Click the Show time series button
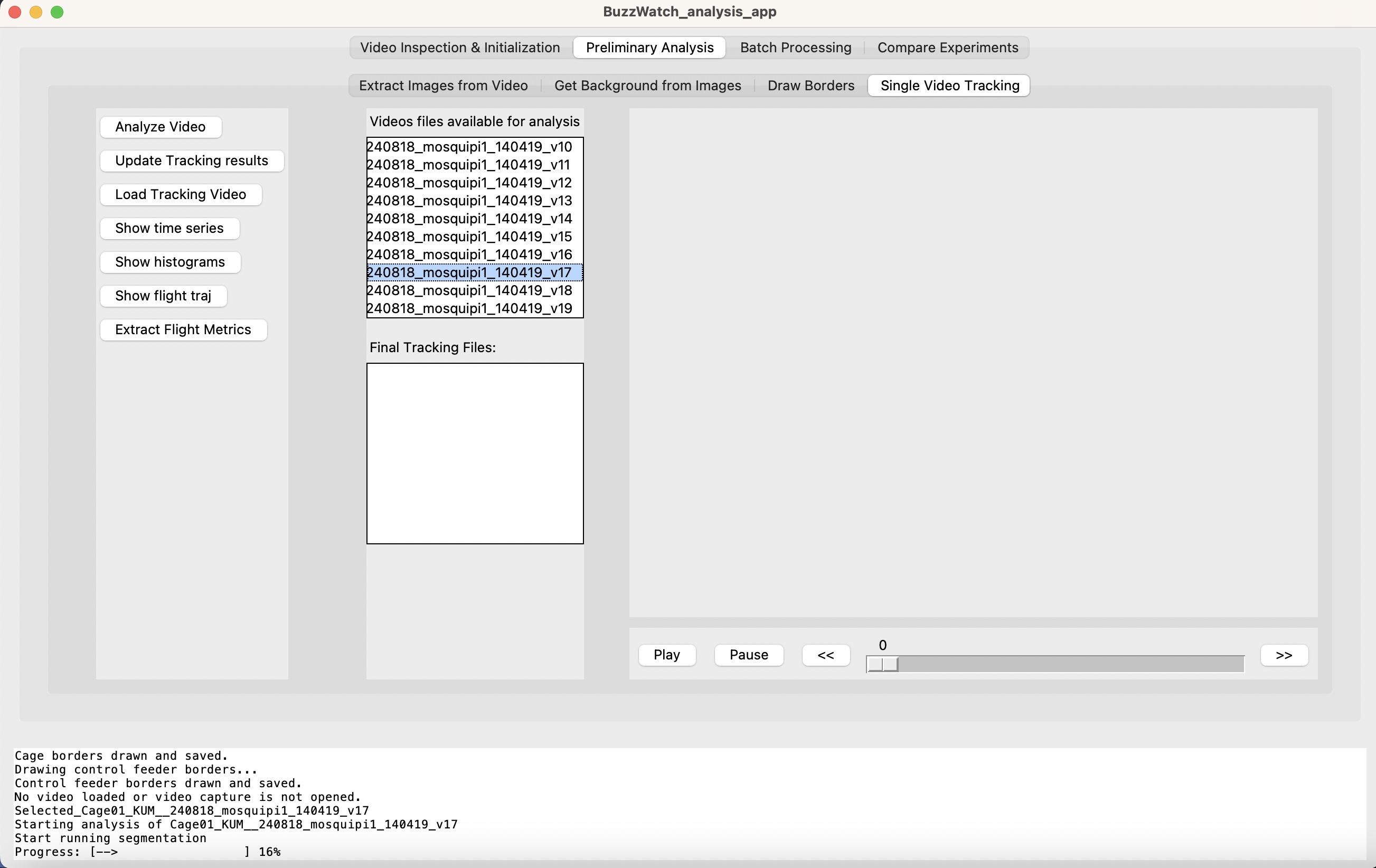1376x868 pixels. [x=169, y=228]
